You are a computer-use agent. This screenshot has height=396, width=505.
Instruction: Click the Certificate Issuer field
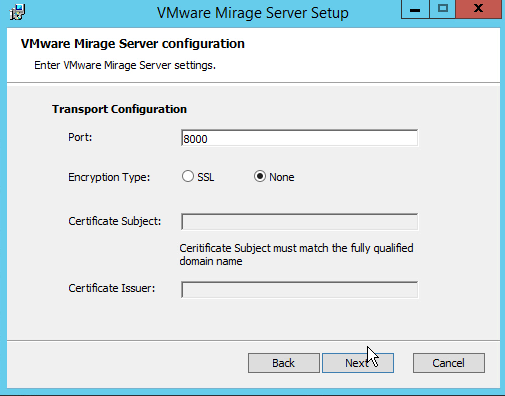(299, 289)
